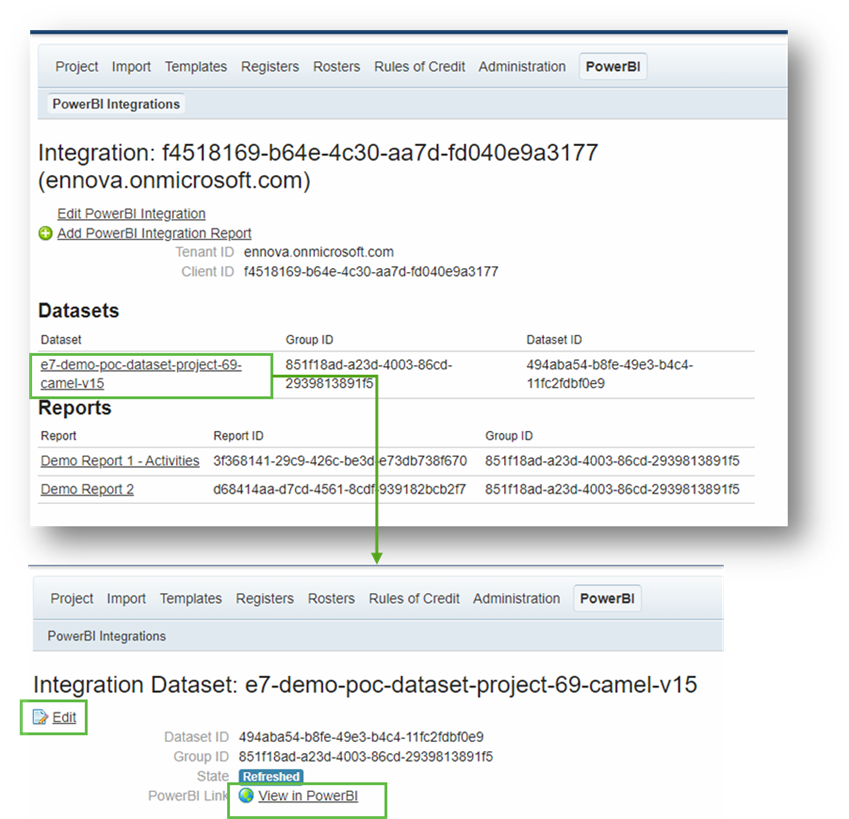This screenshot has width=849, height=819.
Task: Open Demo Report 2 link
Action: [x=87, y=489]
